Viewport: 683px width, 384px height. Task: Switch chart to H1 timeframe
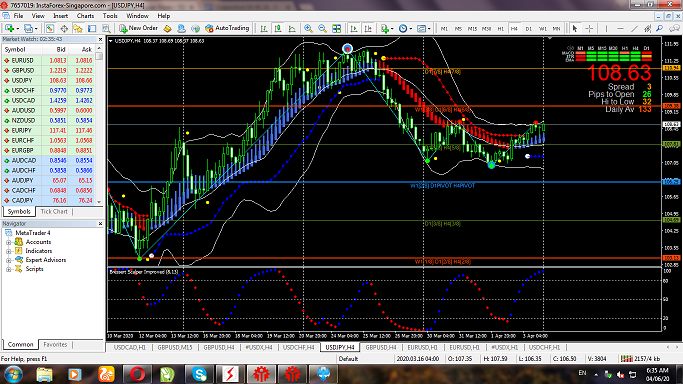[500, 28]
